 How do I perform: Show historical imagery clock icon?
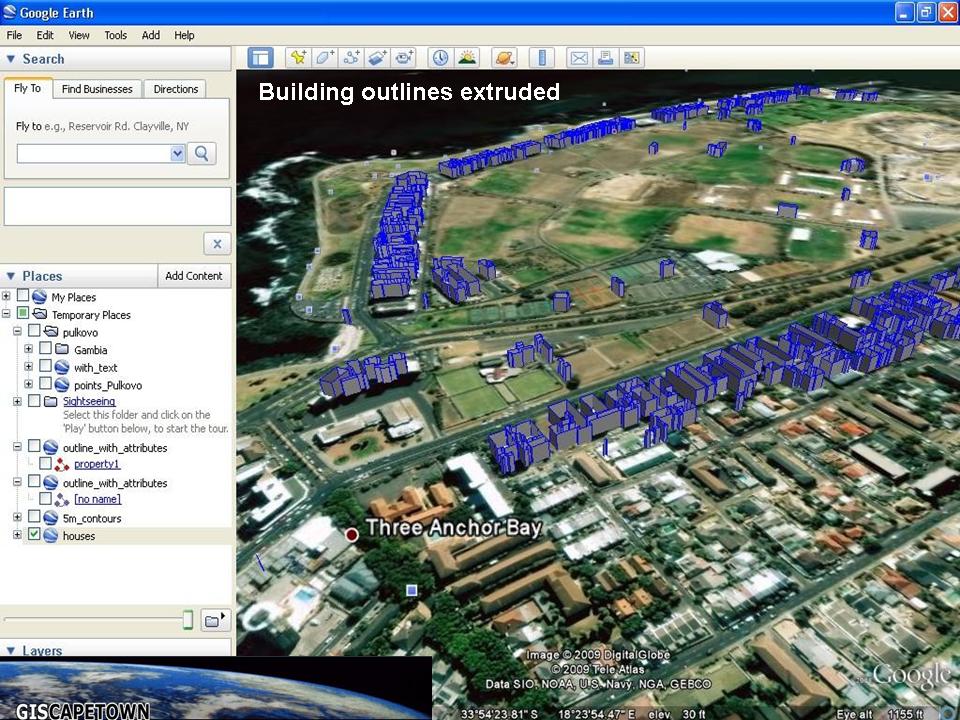(x=440, y=58)
